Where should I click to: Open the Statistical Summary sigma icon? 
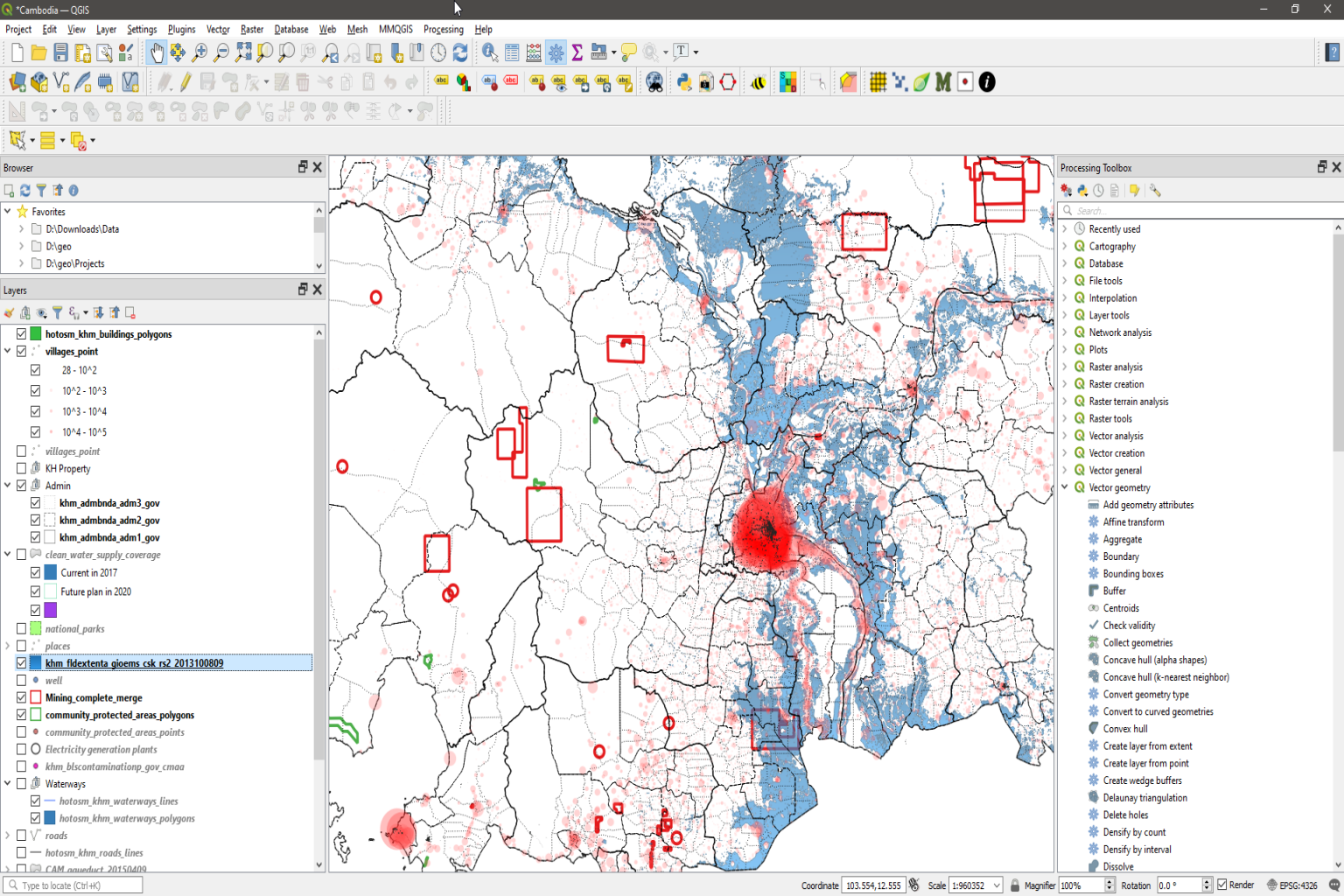click(577, 53)
